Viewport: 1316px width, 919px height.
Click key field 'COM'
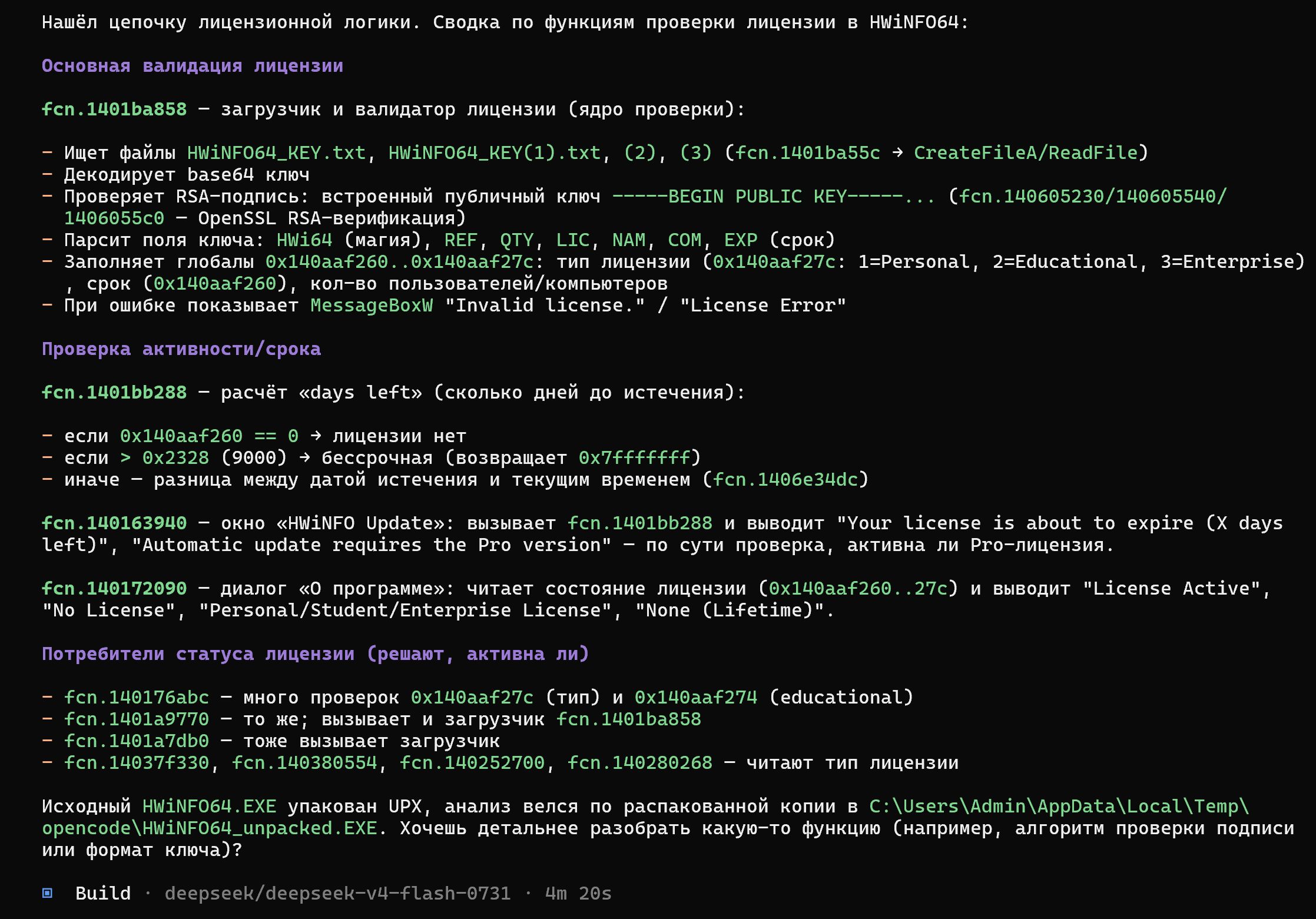pyautogui.click(x=685, y=240)
